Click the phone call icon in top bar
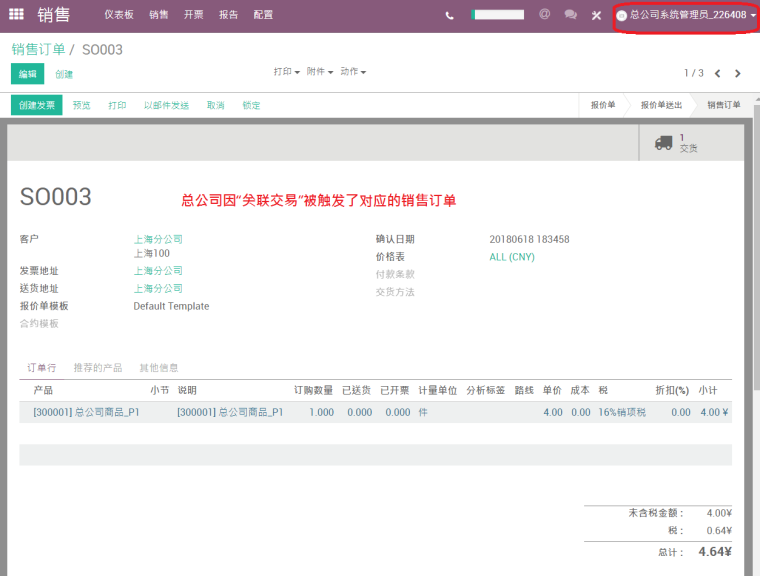 pos(449,15)
